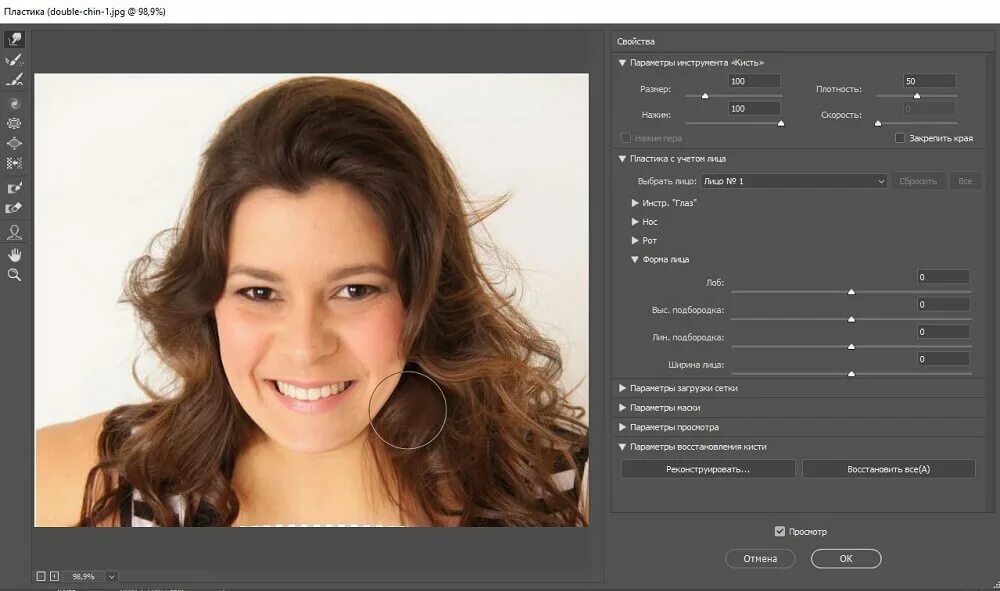Click the Нажим slider handle
Screen dimensions: 1000x591
tap(781, 123)
